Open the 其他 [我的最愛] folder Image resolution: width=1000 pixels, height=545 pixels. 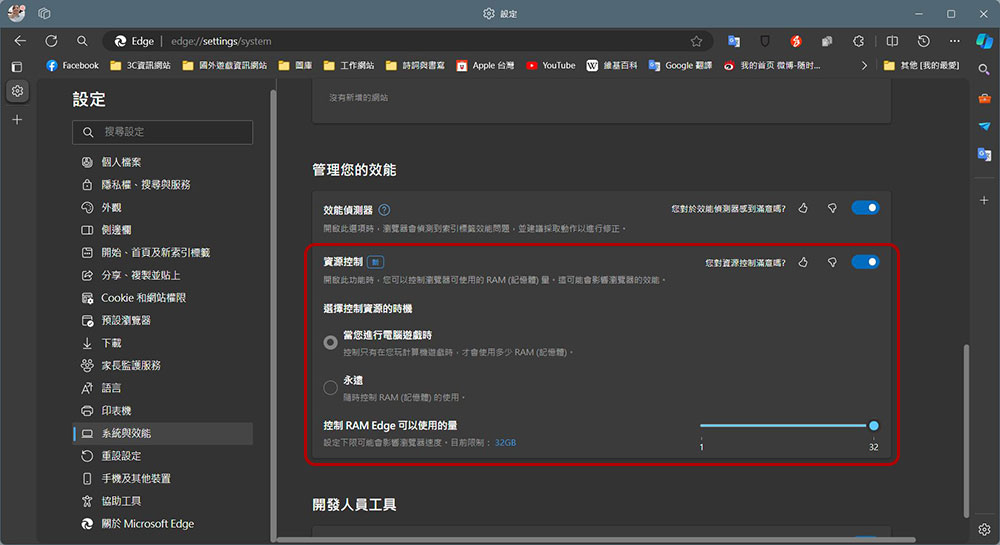tap(922, 66)
